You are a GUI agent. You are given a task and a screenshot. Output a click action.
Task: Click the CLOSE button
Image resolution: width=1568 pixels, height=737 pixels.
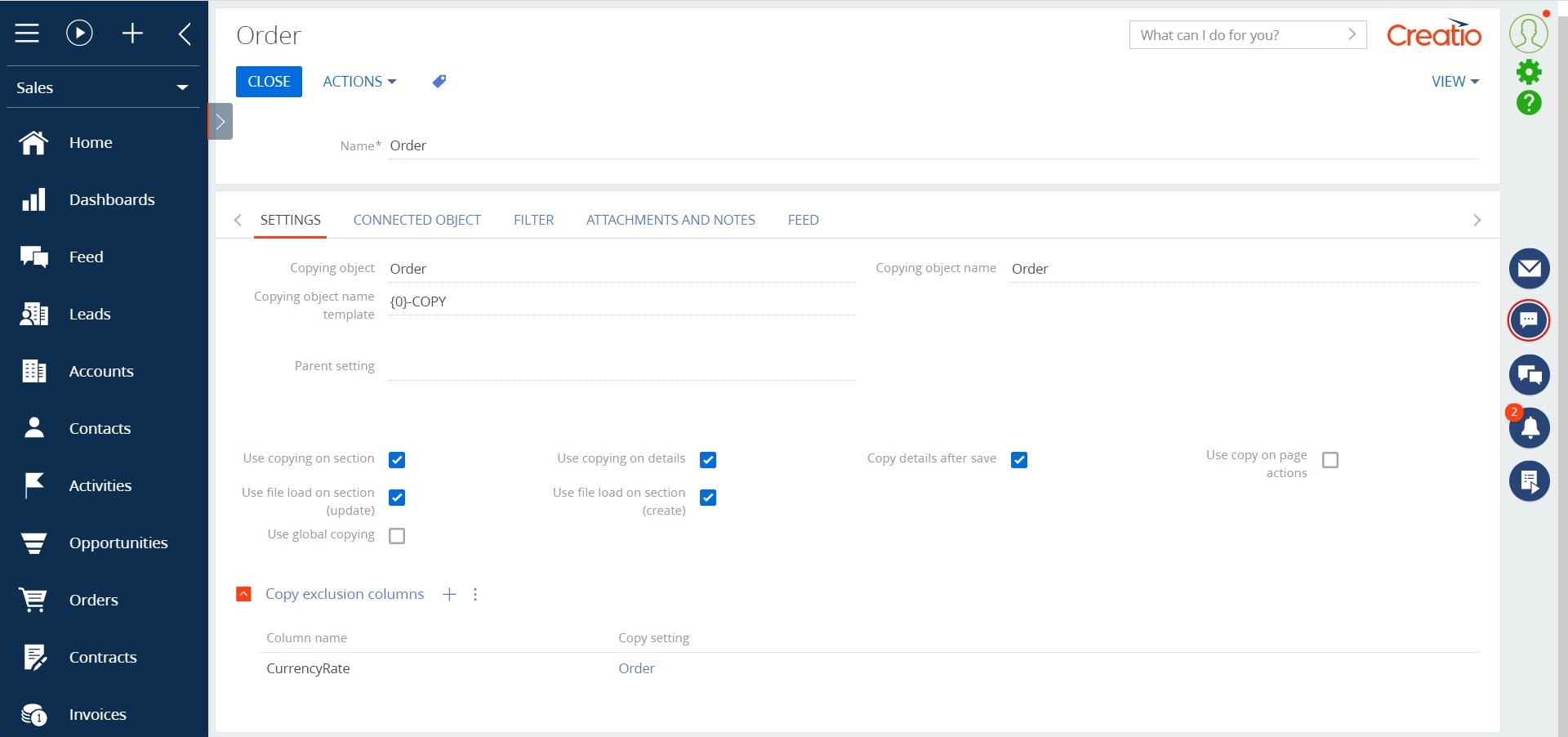coord(269,81)
